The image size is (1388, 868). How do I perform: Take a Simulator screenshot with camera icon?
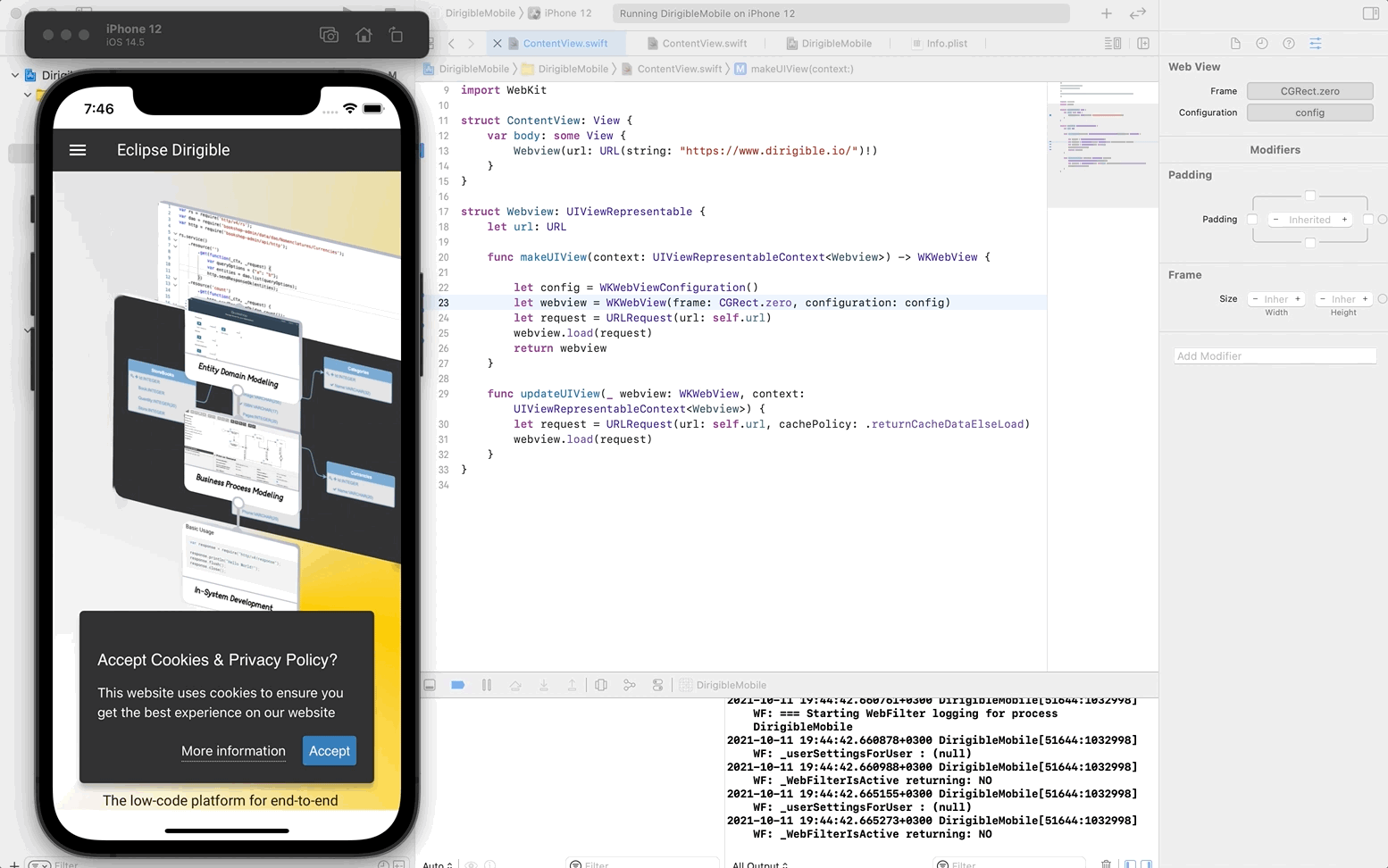(330, 35)
